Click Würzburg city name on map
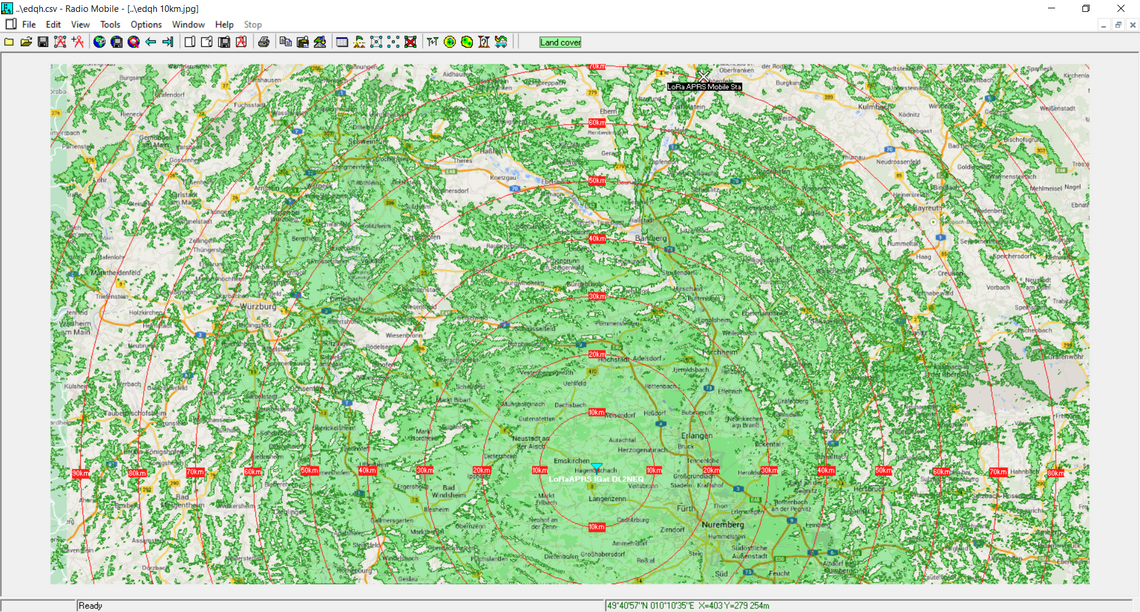Viewport: 1140px width, 612px height. [x=258, y=307]
